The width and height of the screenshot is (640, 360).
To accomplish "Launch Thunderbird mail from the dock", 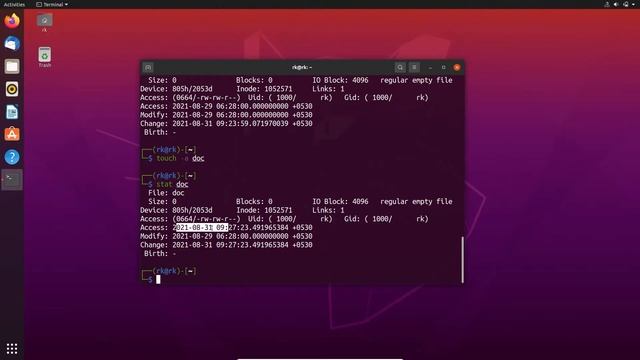I will [x=12, y=43].
